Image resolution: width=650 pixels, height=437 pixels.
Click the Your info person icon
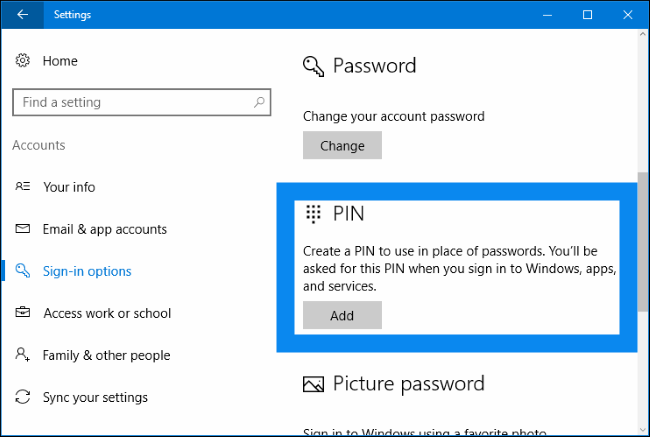[x=23, y=187]
